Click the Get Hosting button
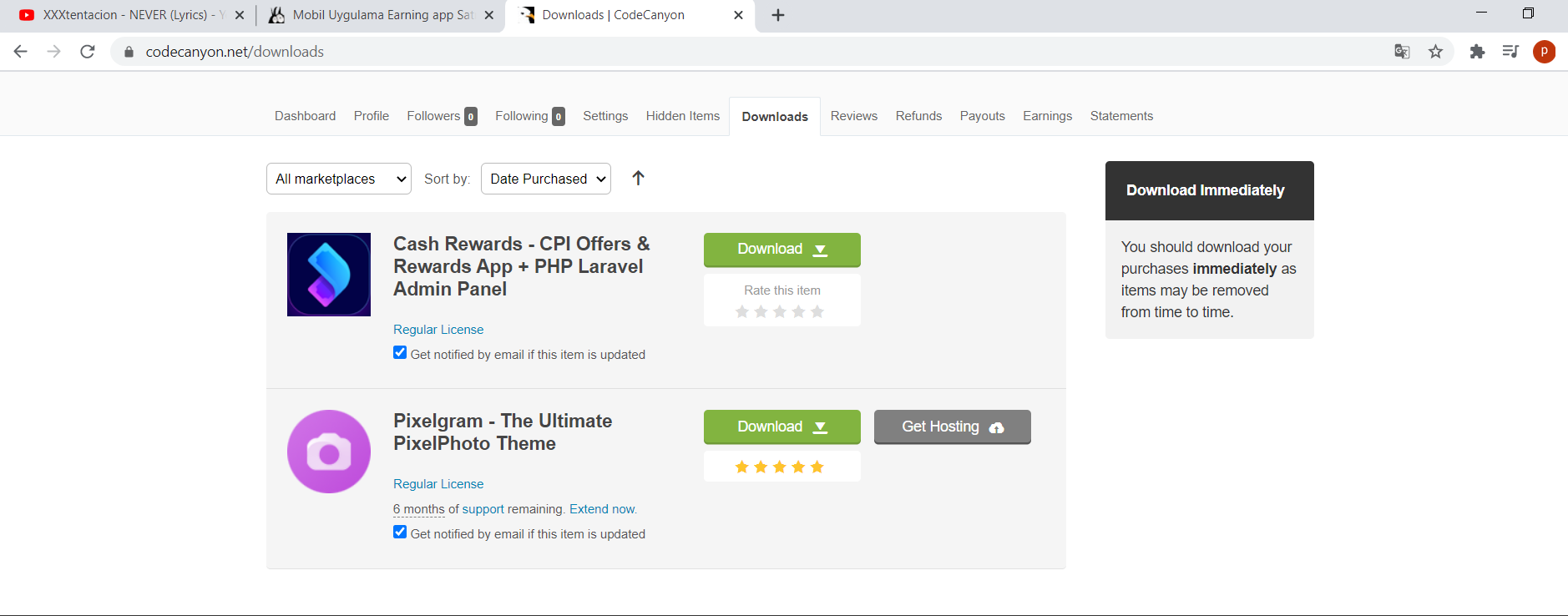This screenshot has height=616, width=1568. coord(953,427)
